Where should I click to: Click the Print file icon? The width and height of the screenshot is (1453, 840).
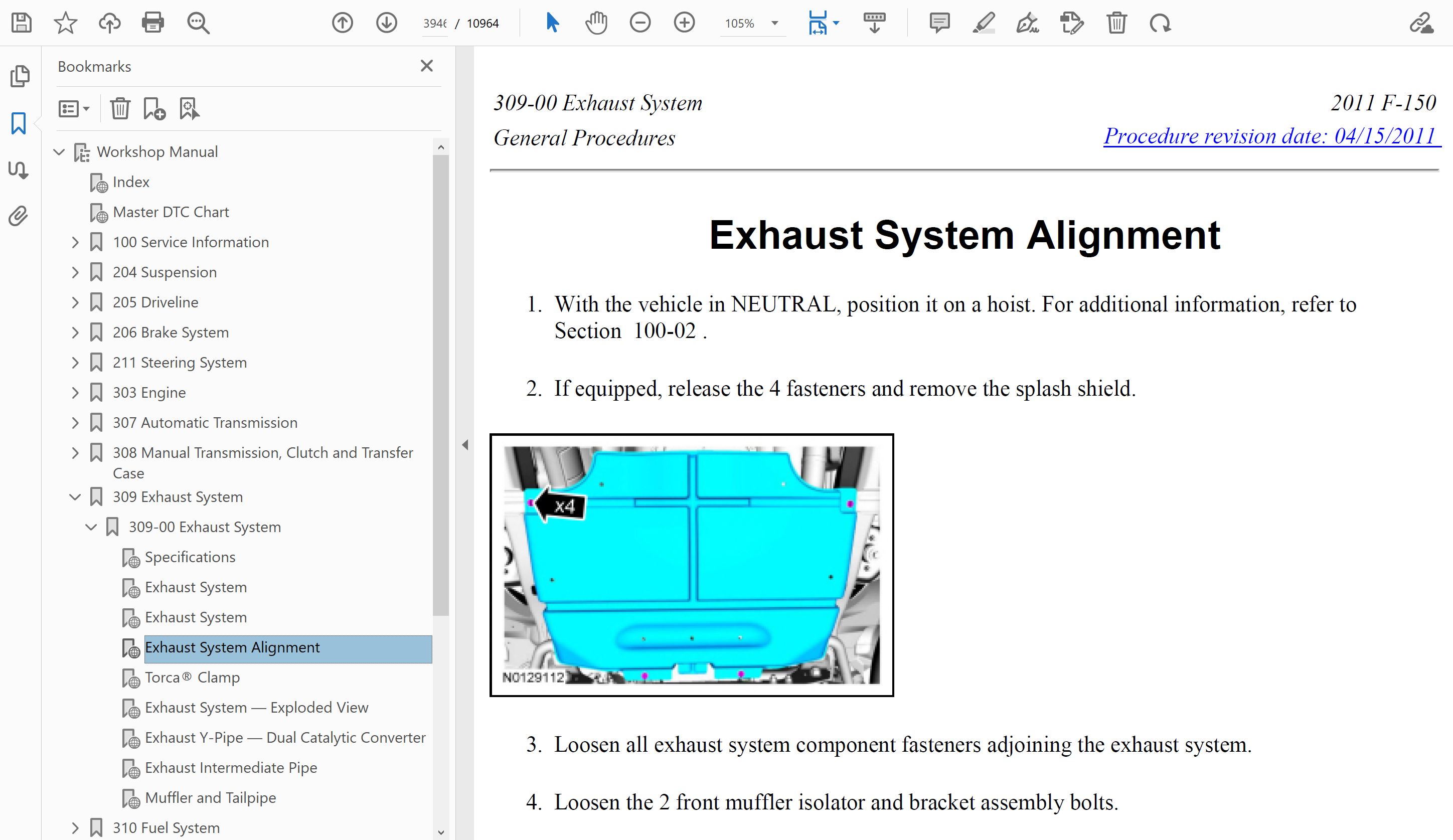tap(153, 23)
